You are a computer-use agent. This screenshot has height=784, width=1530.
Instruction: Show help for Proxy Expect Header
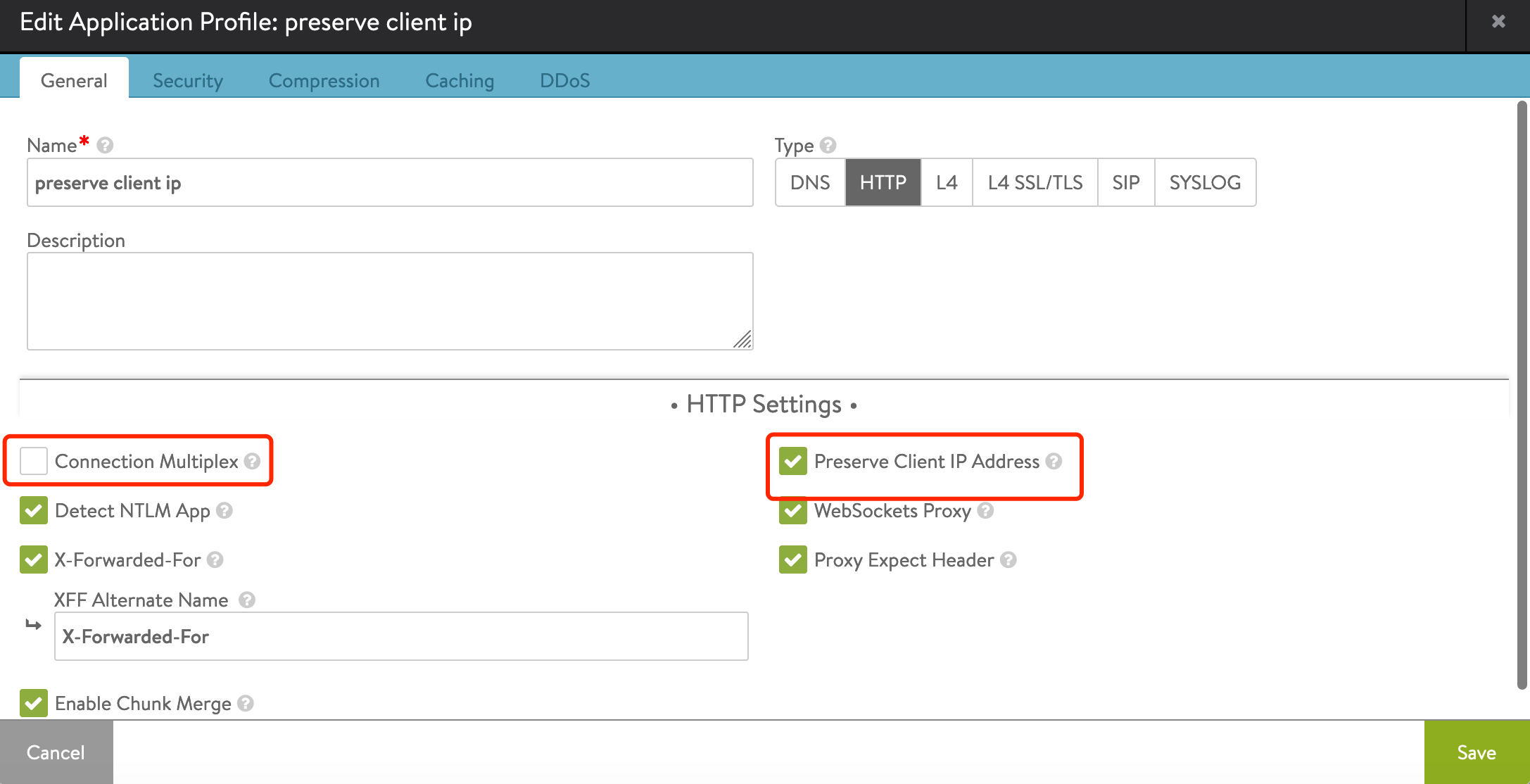click(1009, 559)
